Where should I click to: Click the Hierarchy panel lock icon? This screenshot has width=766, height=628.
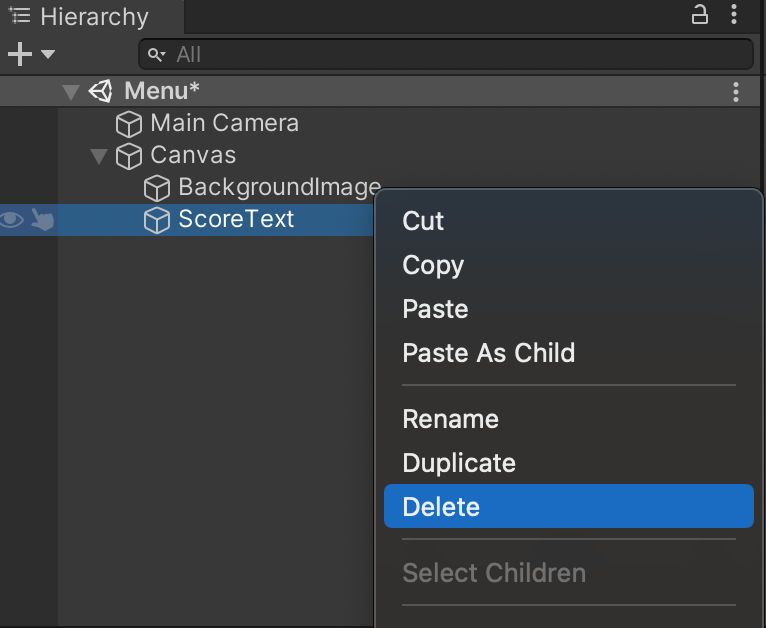[x=700, y=15]
